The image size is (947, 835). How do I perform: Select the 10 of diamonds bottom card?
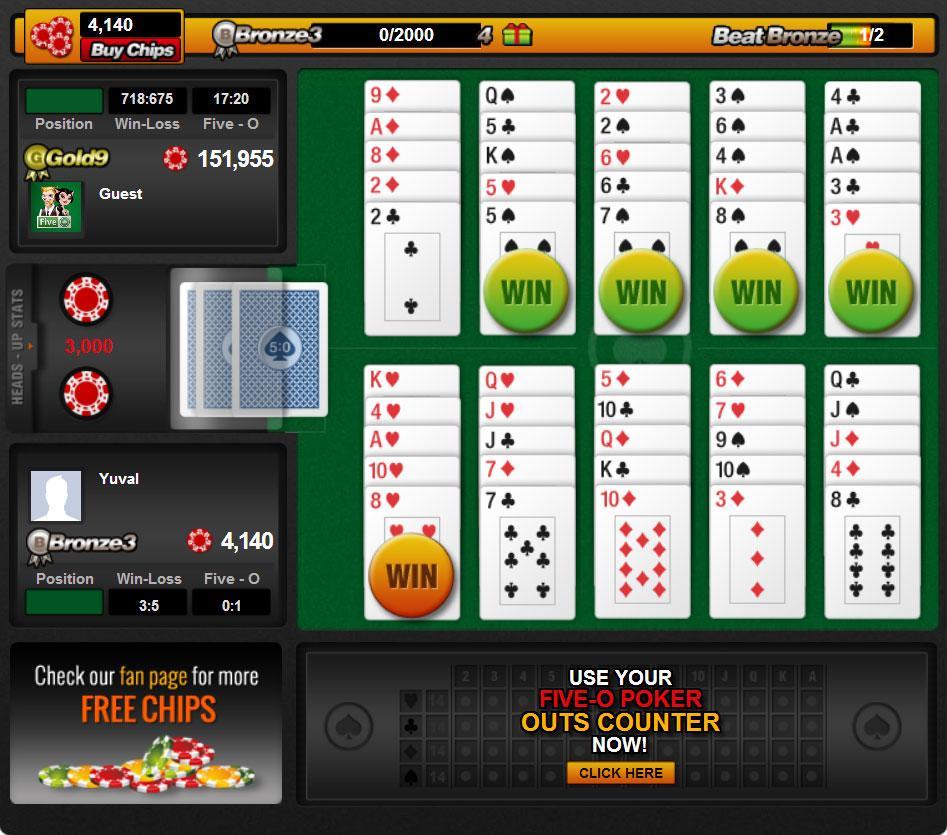pyautogui.click(x=642, y=552)
